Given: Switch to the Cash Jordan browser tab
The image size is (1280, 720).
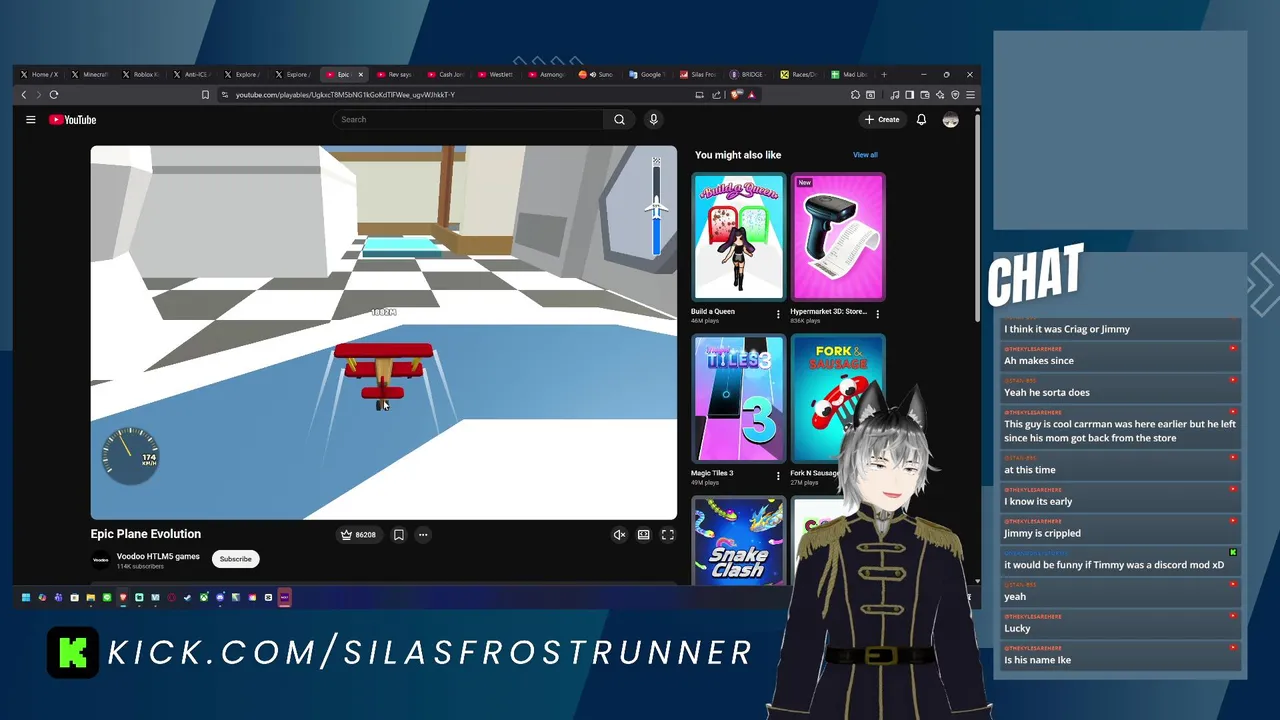Looking at the screenshot, I should point(446,74).
